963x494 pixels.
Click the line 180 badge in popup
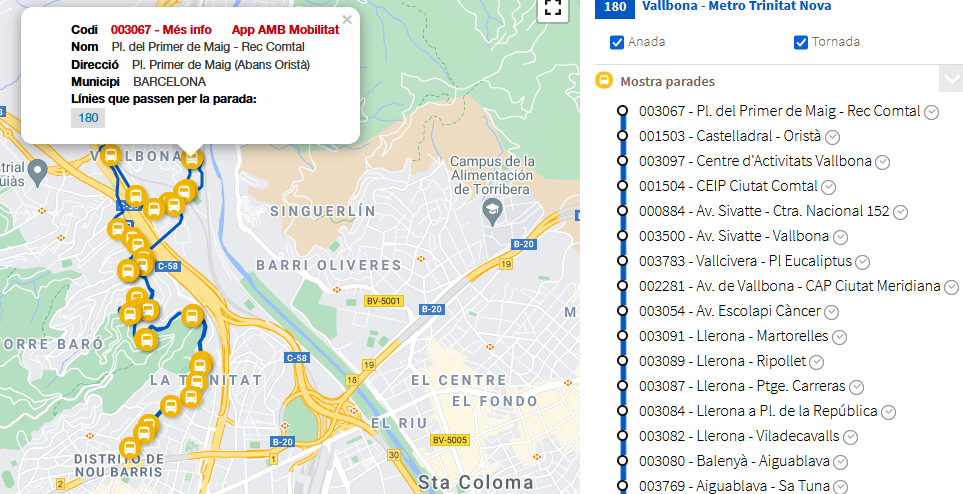[88, 118]
